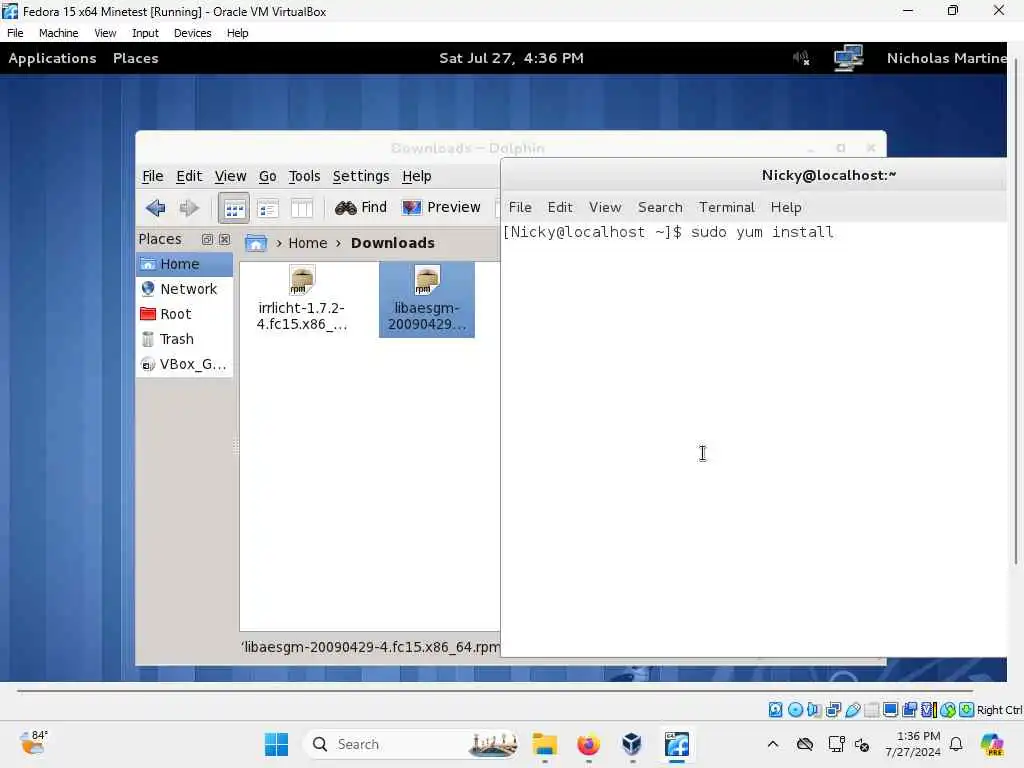The width and height of the screenshot is (1024, 768).
Task: Switch Dolphin to Details view mode
Action: [268, 208]
